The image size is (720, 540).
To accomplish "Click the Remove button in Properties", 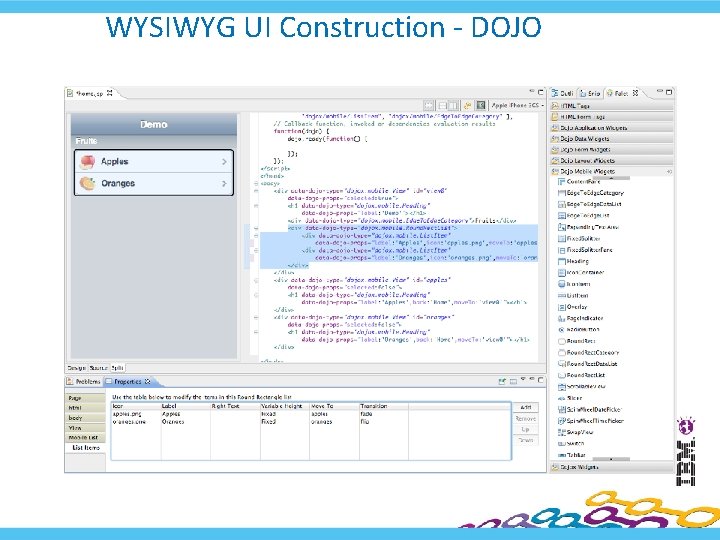I will tap(526, 419).
